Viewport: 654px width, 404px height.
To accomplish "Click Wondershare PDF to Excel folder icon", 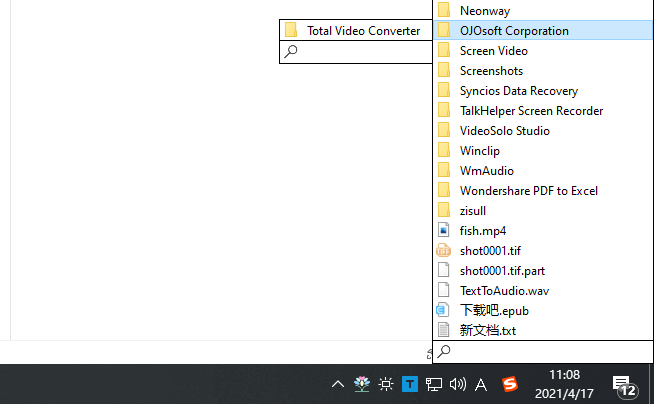I will [444, 190].
